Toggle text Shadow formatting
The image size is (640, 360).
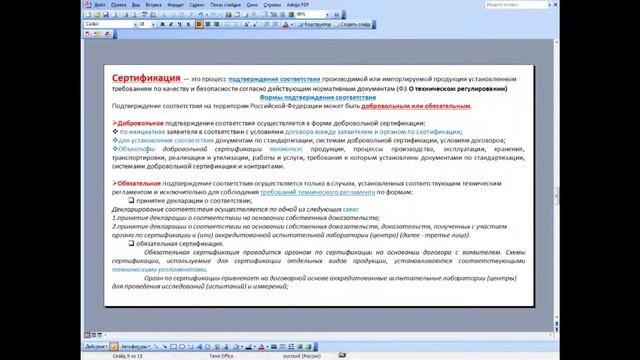[188, 24]
